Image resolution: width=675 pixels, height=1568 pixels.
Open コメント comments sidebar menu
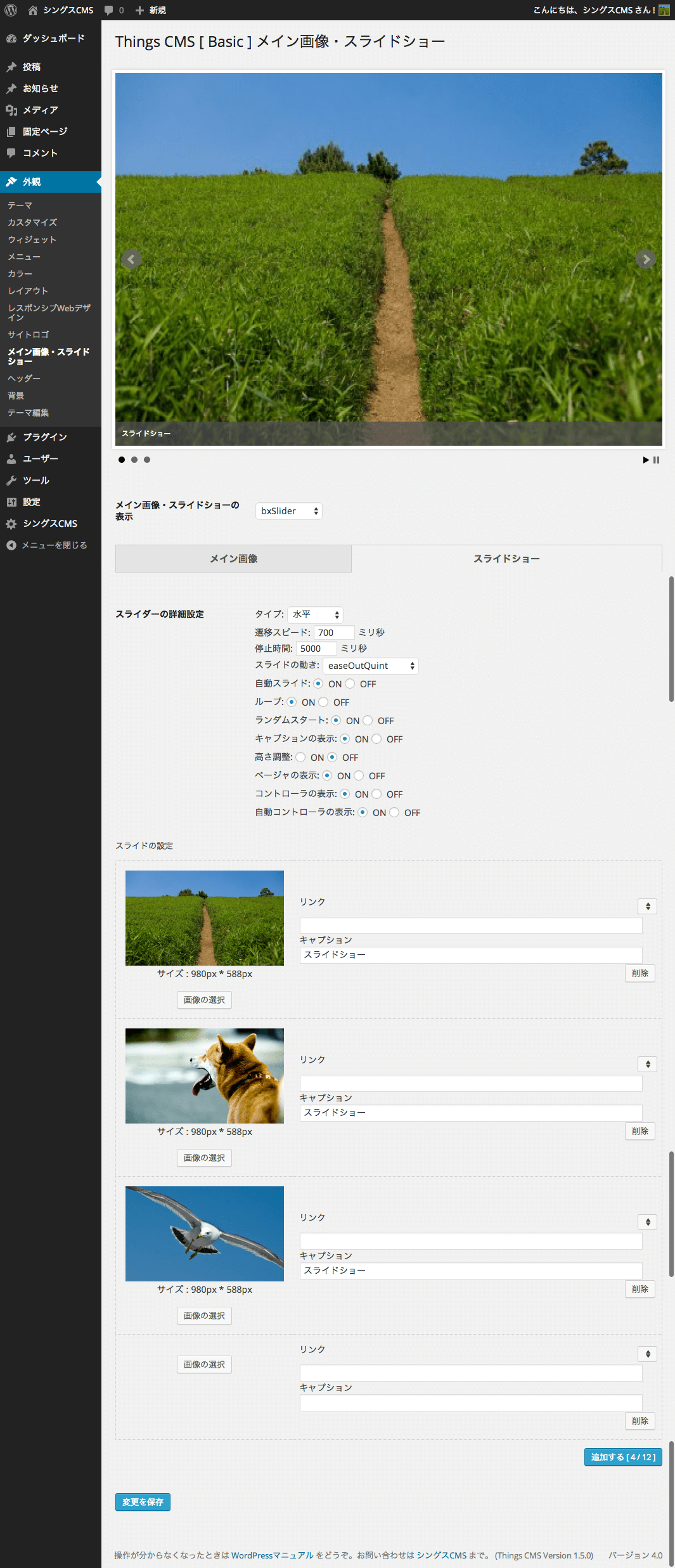pyautogui.click(x=51, y=153)
